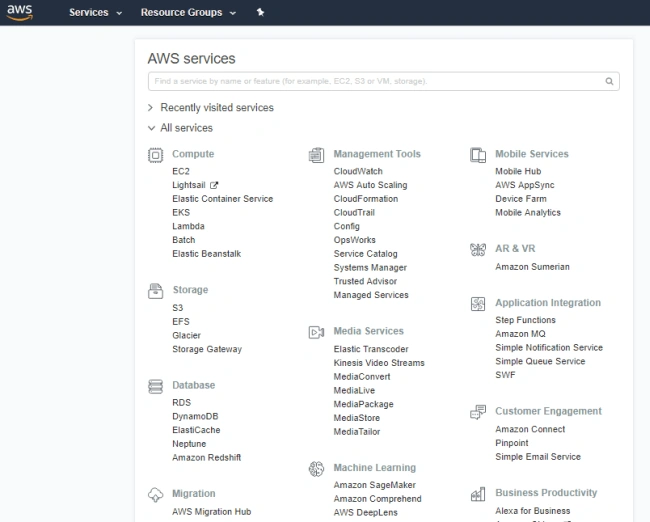This screenshot has width=650, height=522.
Task: Open Amazon Connect
Action: [530, 429]
